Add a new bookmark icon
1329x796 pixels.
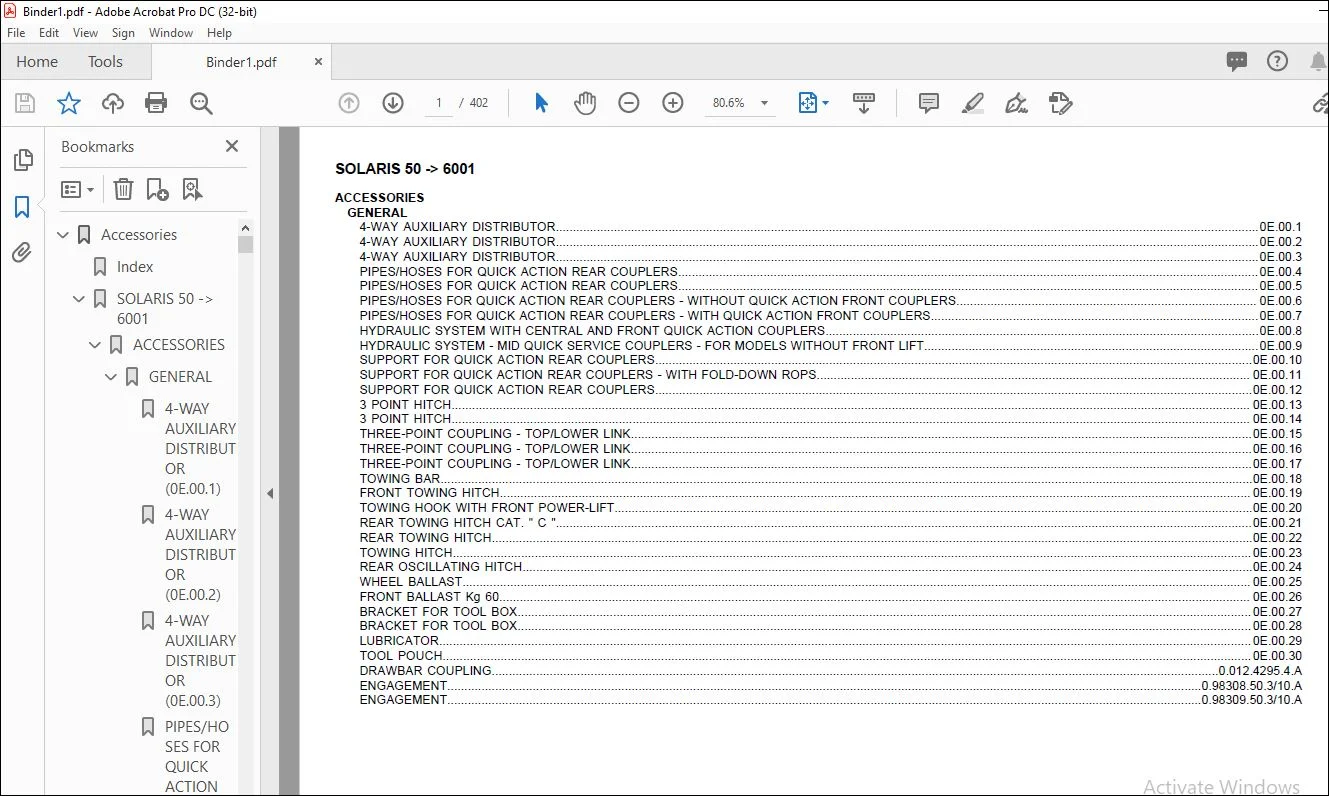coord(157,189)
